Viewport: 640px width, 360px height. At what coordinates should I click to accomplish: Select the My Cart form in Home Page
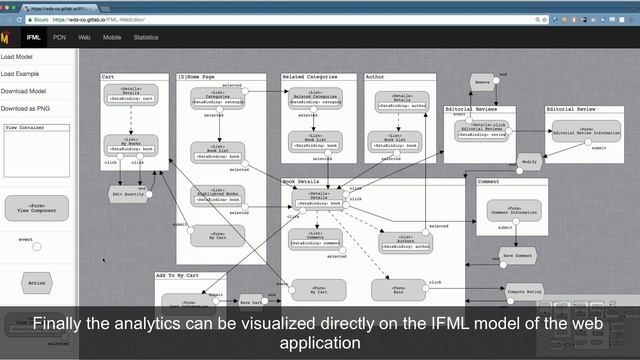[218, 236]
